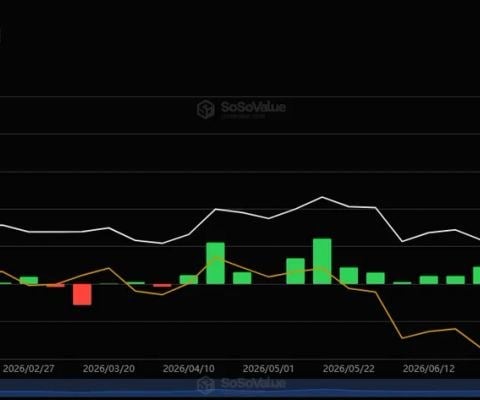Click the 2026/05/22 date axis label

pyautogui.click(x=349, y=368)
